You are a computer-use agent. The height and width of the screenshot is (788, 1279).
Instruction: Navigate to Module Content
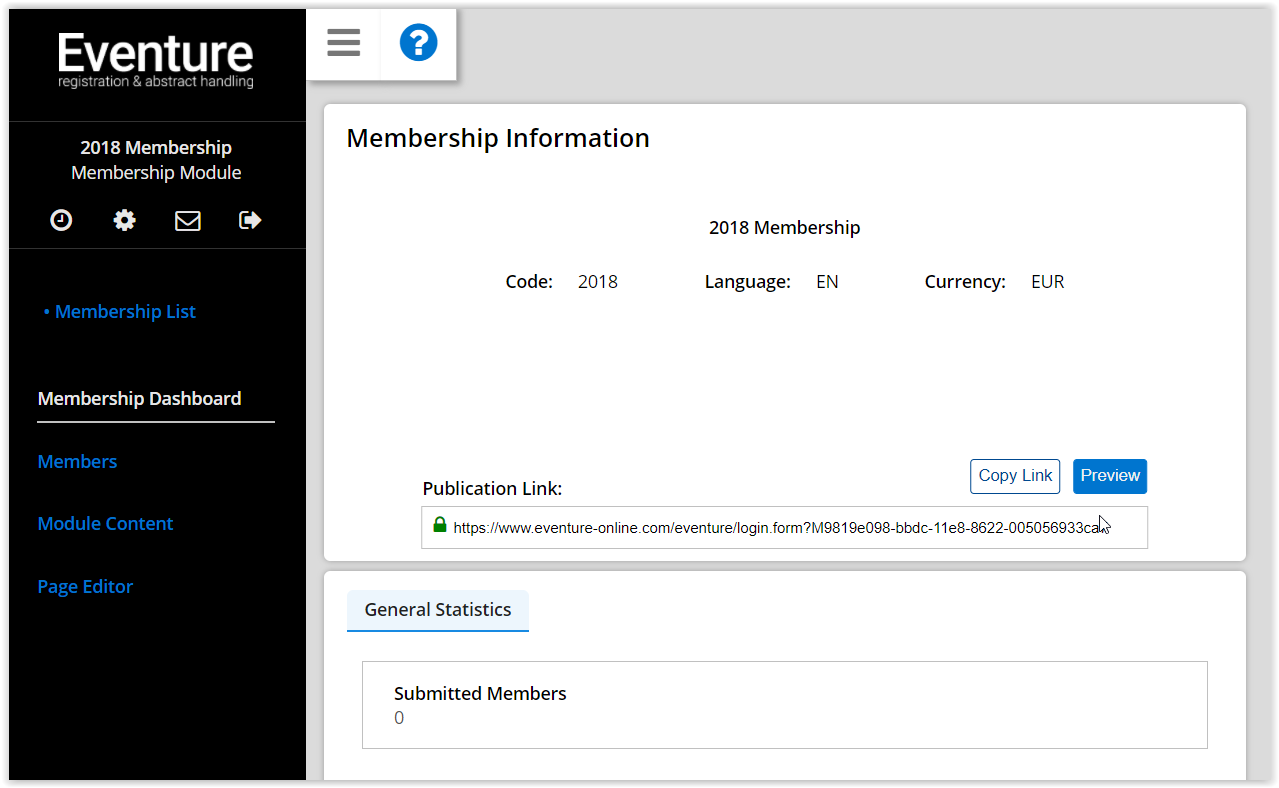coord(105,524)
